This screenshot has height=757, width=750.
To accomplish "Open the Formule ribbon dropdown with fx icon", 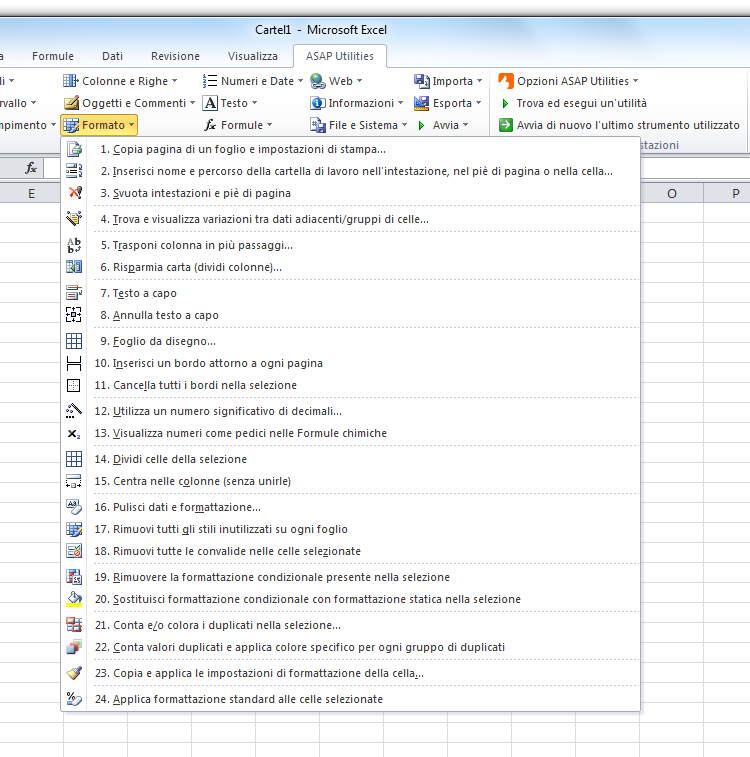I will [238, 125].
